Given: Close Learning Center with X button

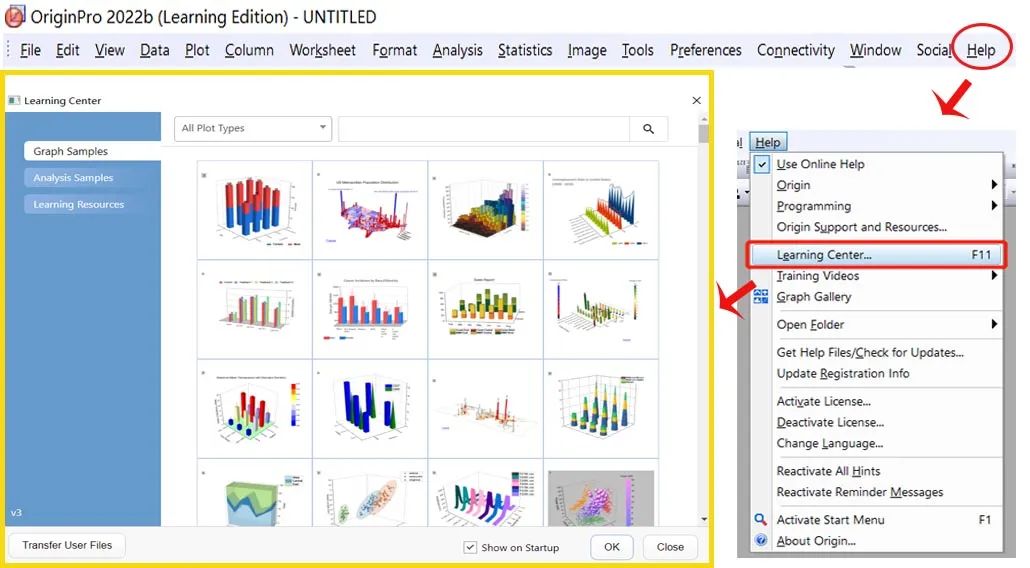Looking at the screenshot, I should 696,100.
